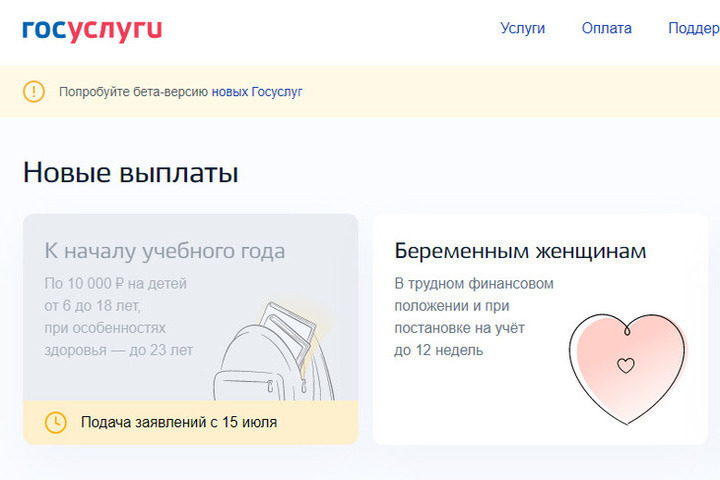Select 'Подача заявлений с 15 июля' notice
The image size is (720, 480).
(179, 422)
